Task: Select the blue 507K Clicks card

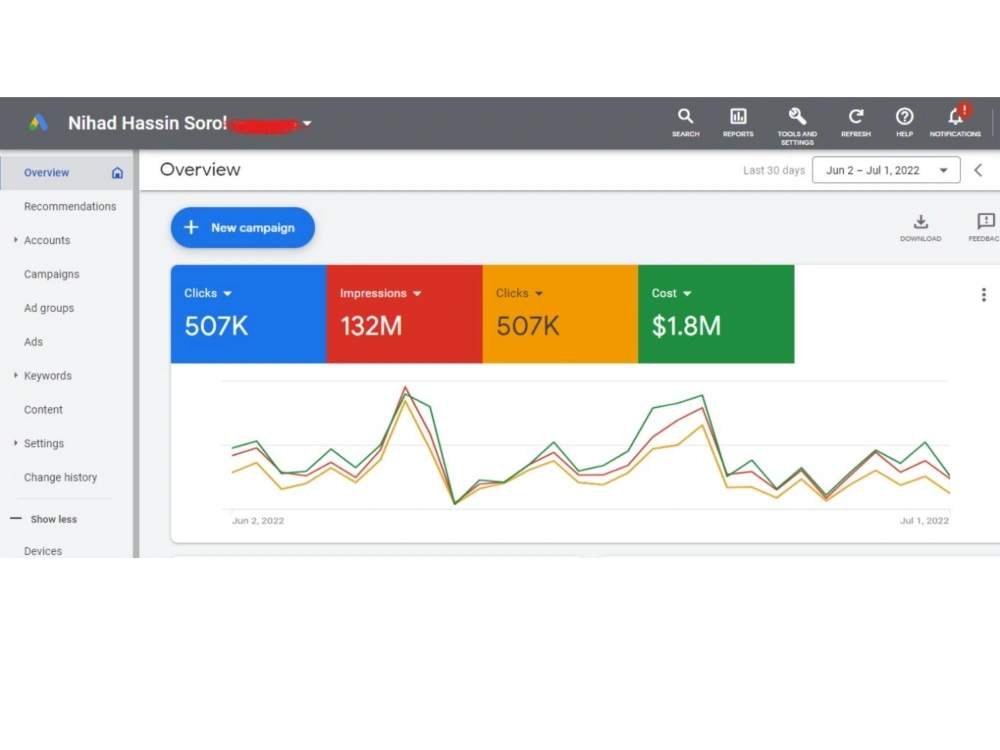Action: pos(249,314)
